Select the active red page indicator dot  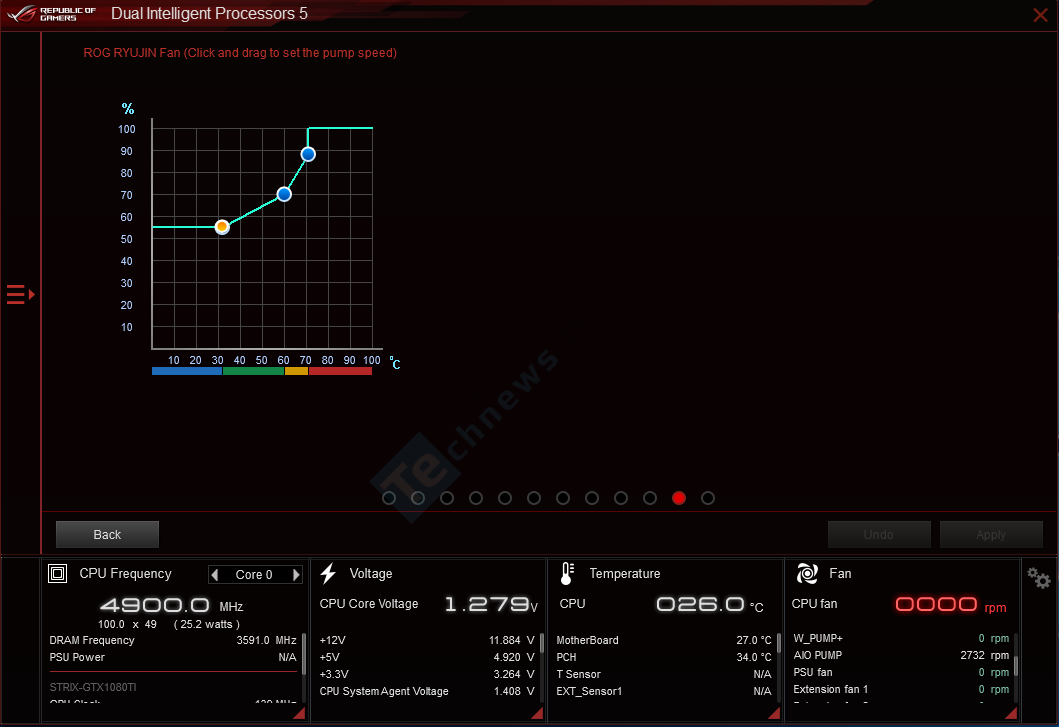click(x=679, y=498)
